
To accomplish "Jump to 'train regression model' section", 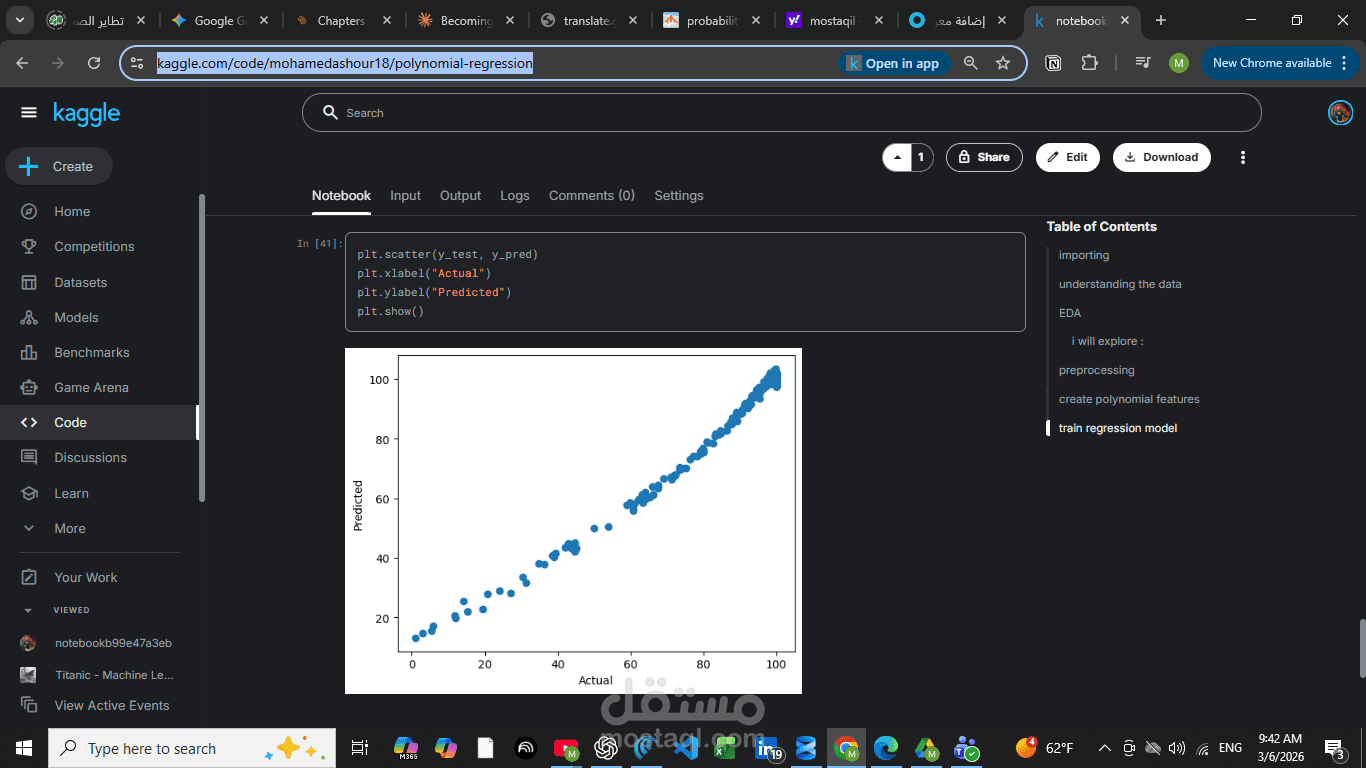I will coord(1118,428).
